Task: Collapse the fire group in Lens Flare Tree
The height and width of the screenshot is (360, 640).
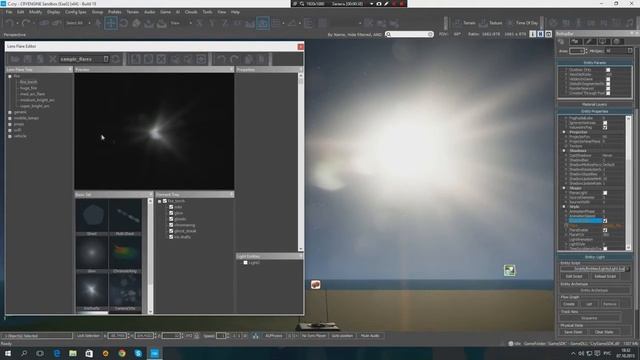Action: coord(10,76)
